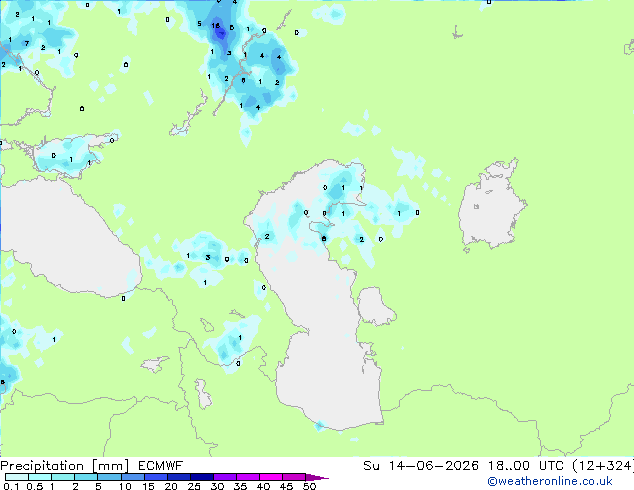The image size is (634, 490).
Task: Select the 2–5 mm legend swatch
Action: tap(86, 477)
